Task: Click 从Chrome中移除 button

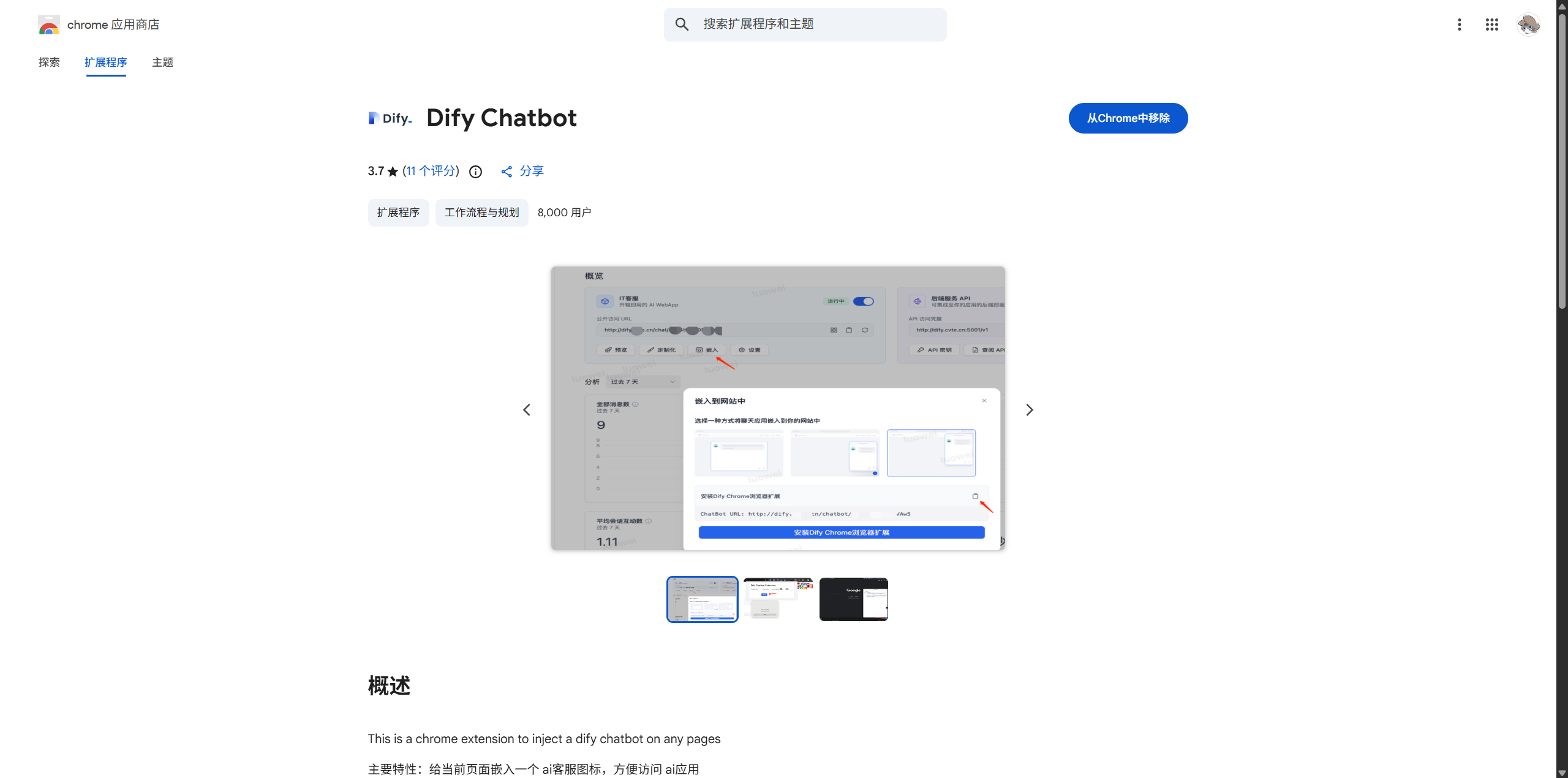Action: (x=1128, y=118)
